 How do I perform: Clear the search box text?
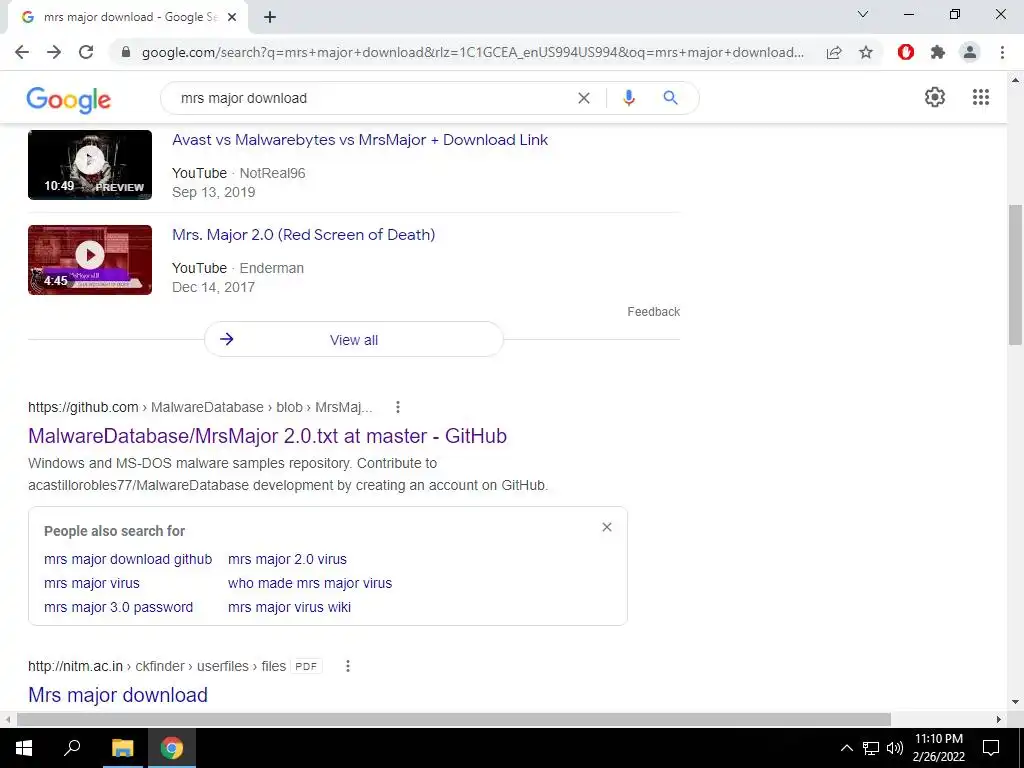coord(584,98)
